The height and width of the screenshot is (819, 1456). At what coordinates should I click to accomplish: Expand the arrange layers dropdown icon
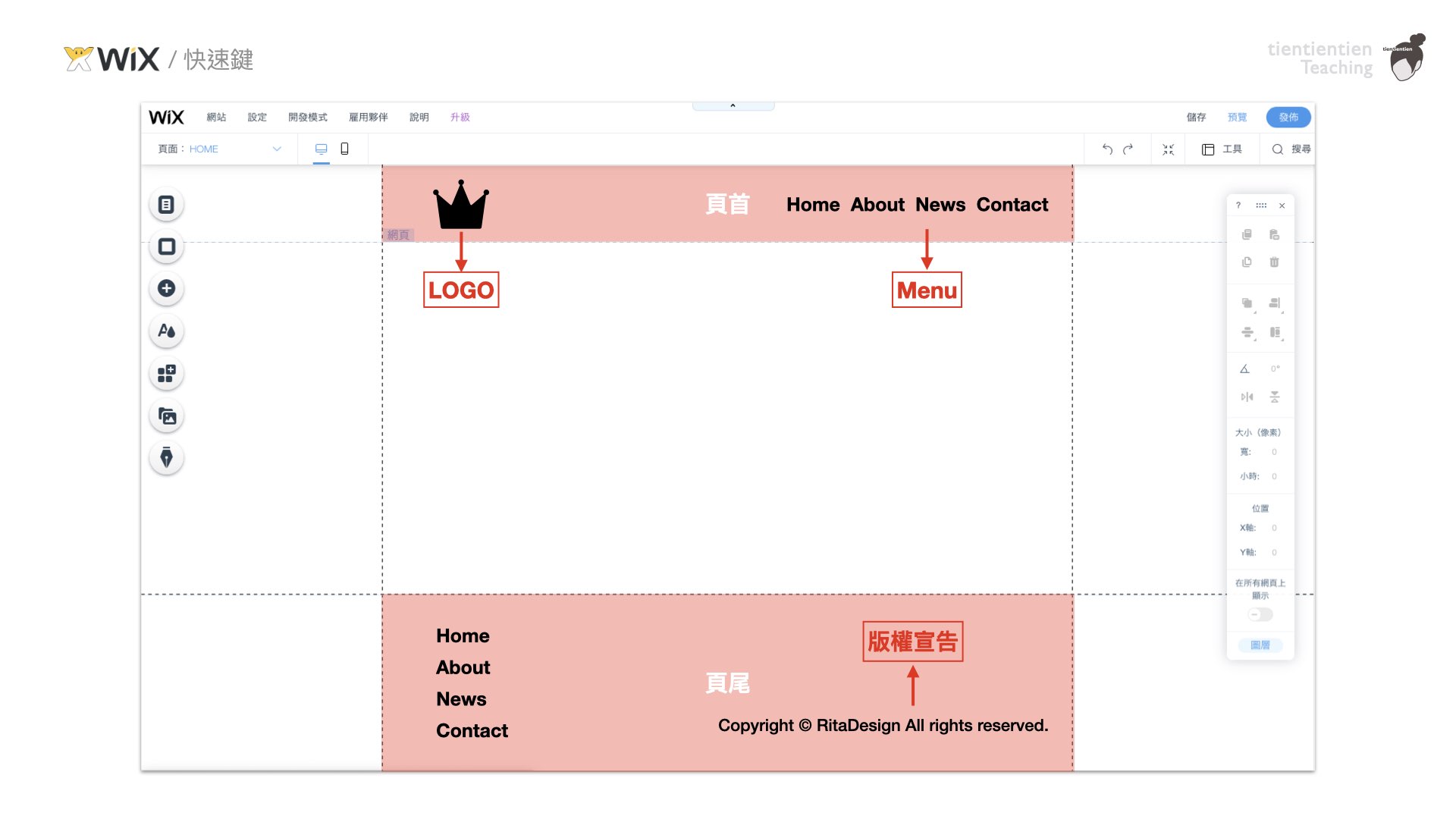1247,303
